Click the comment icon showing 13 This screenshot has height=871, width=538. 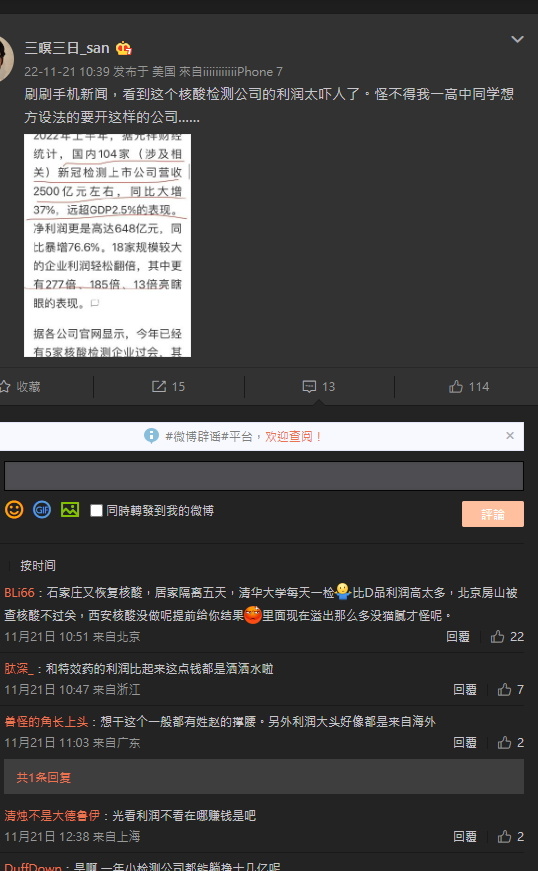pyautogui.click(x=309, y=387)
